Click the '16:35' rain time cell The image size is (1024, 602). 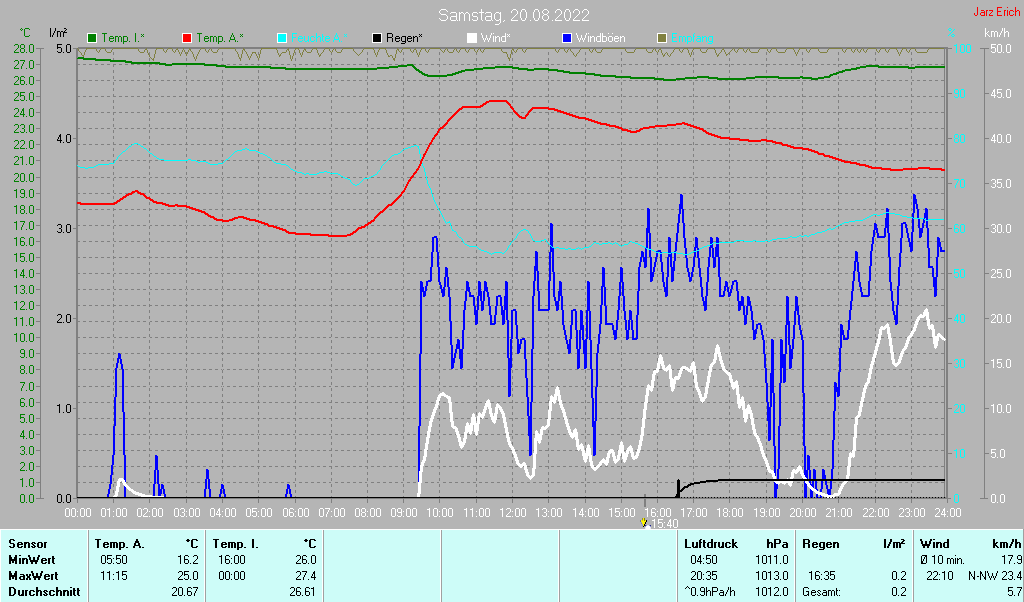(x=821, y=577)
